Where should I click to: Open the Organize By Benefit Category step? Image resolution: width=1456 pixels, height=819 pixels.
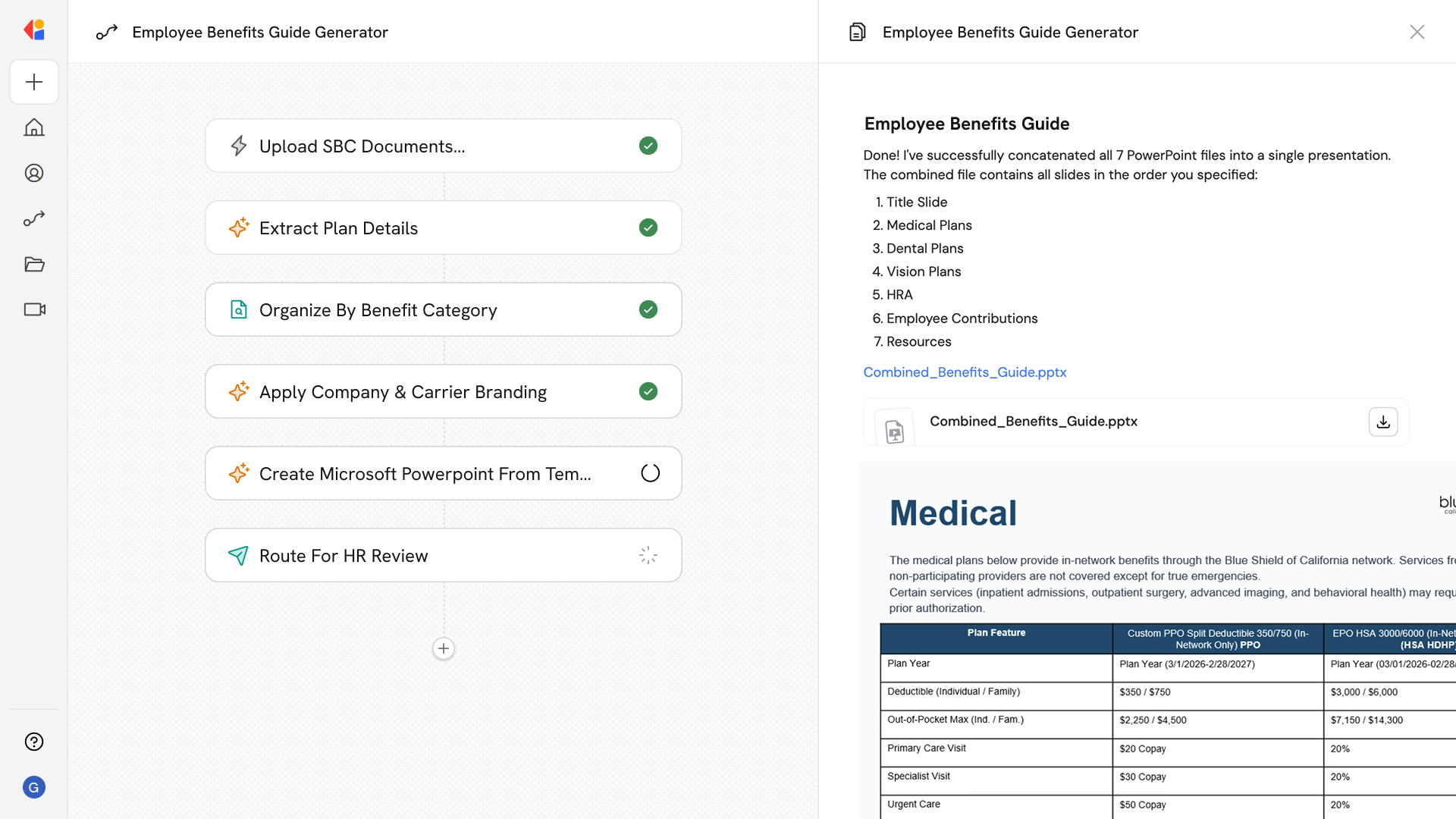coord(443,309)
